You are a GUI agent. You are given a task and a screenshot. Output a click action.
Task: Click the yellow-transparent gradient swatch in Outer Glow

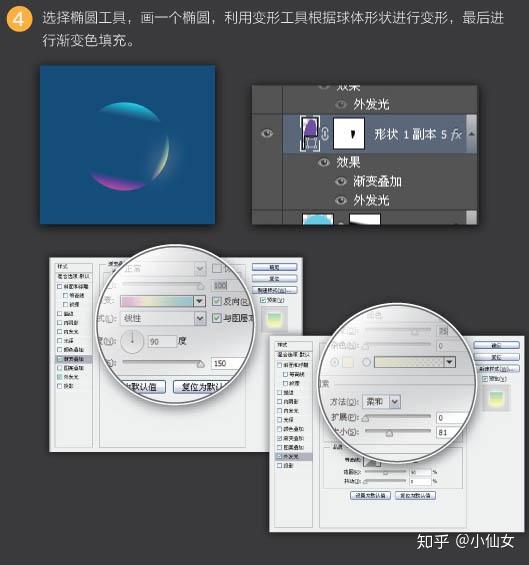click(409, 362)
